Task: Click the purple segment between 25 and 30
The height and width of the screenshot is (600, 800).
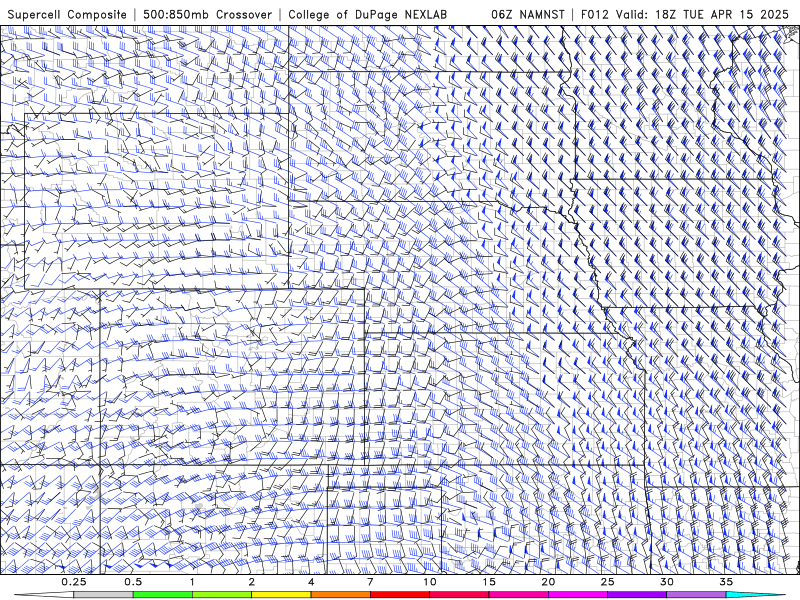Action: click(637, 595)
